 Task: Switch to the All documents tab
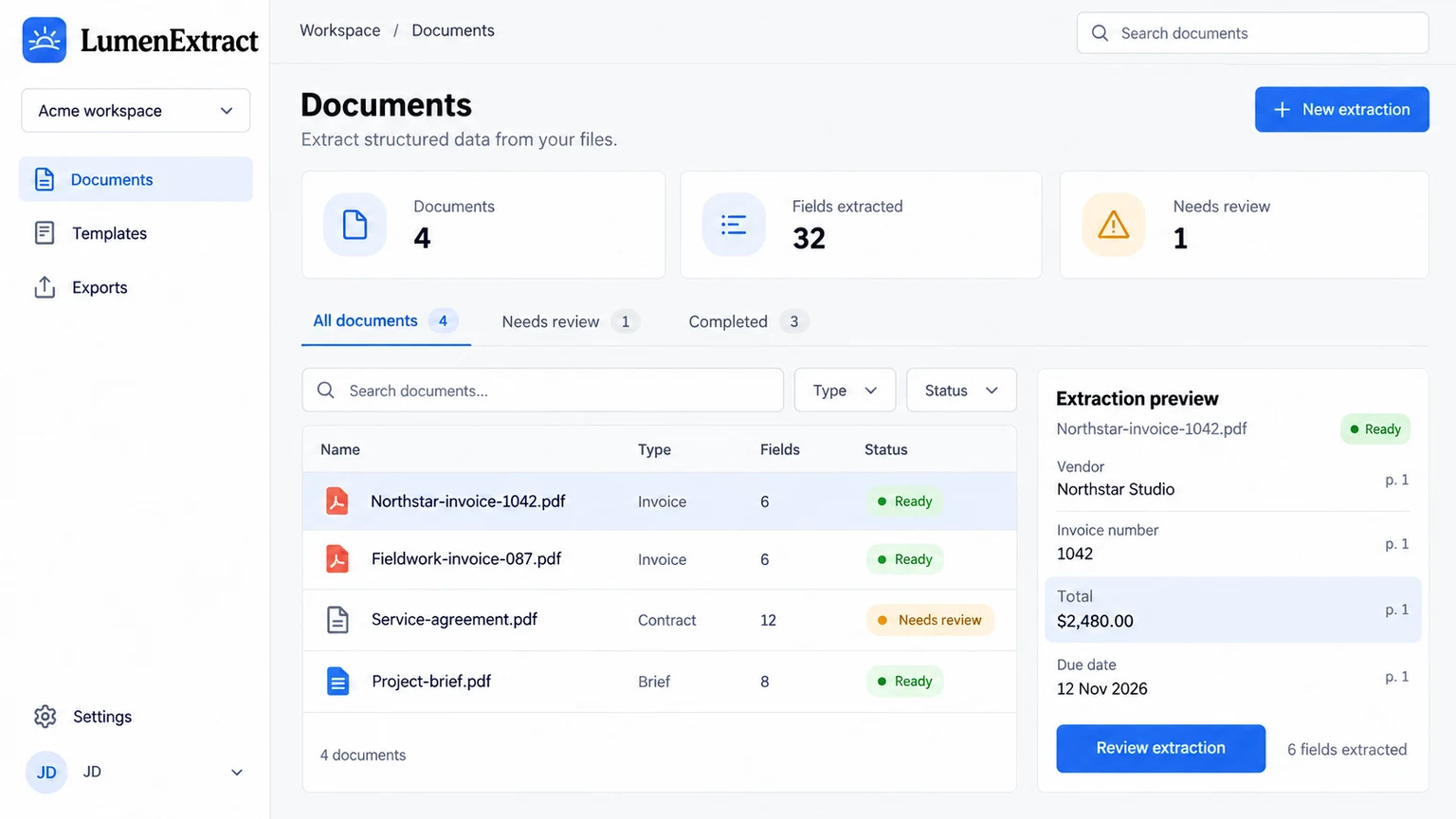(386, 321)
